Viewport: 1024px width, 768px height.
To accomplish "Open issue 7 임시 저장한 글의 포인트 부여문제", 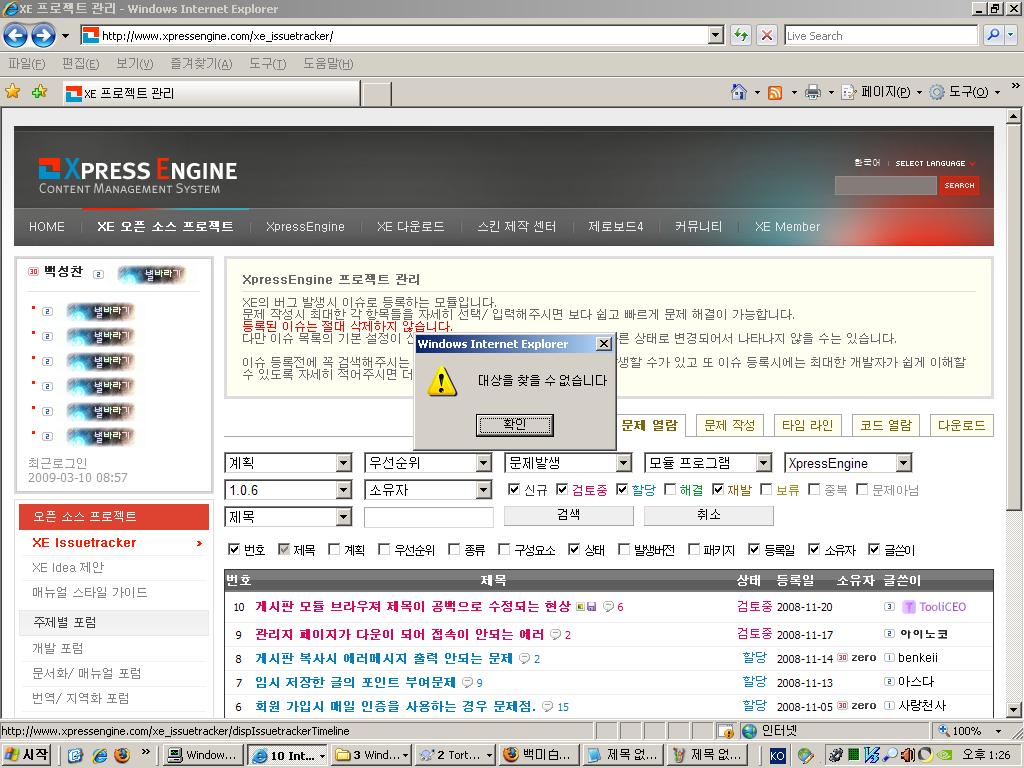I will pos(355,682).
